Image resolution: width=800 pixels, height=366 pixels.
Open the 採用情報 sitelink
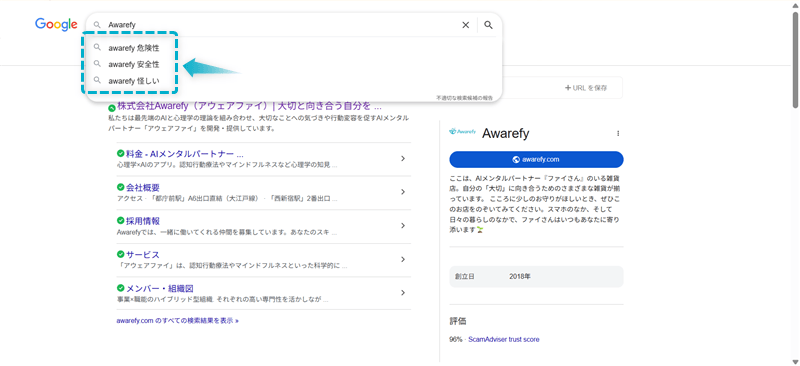click(143, 221)
